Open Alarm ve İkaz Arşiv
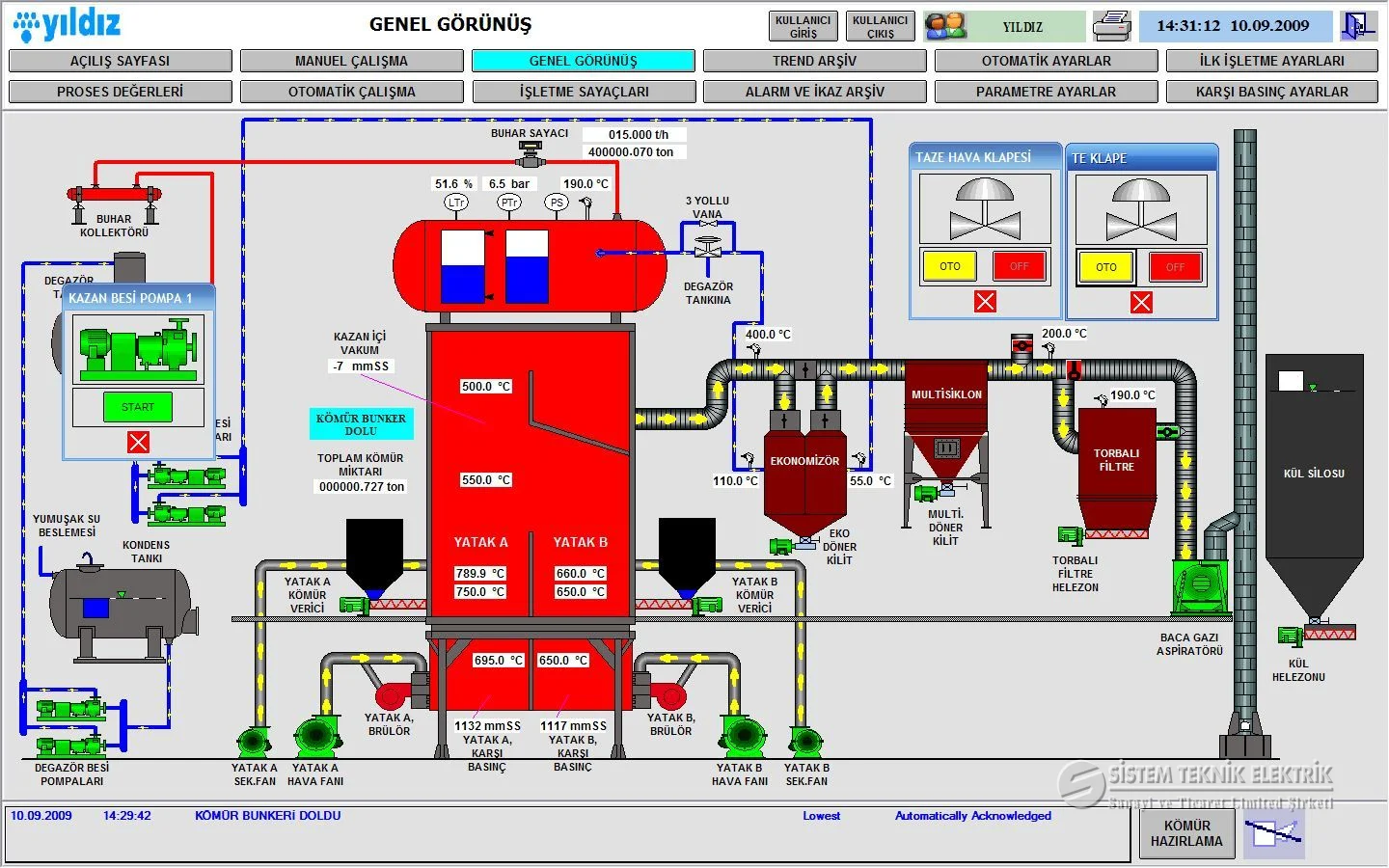The height and width of the screenshot is (868, 1389). tap(814, 92)
